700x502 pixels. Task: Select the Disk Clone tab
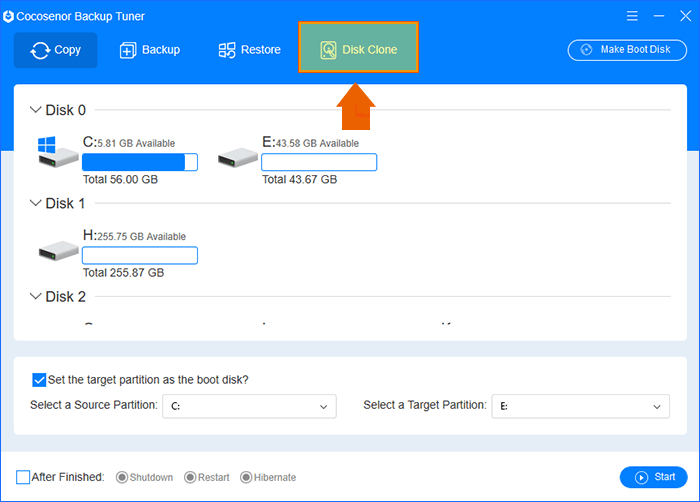pyautogui.click(x=358, y=47)
